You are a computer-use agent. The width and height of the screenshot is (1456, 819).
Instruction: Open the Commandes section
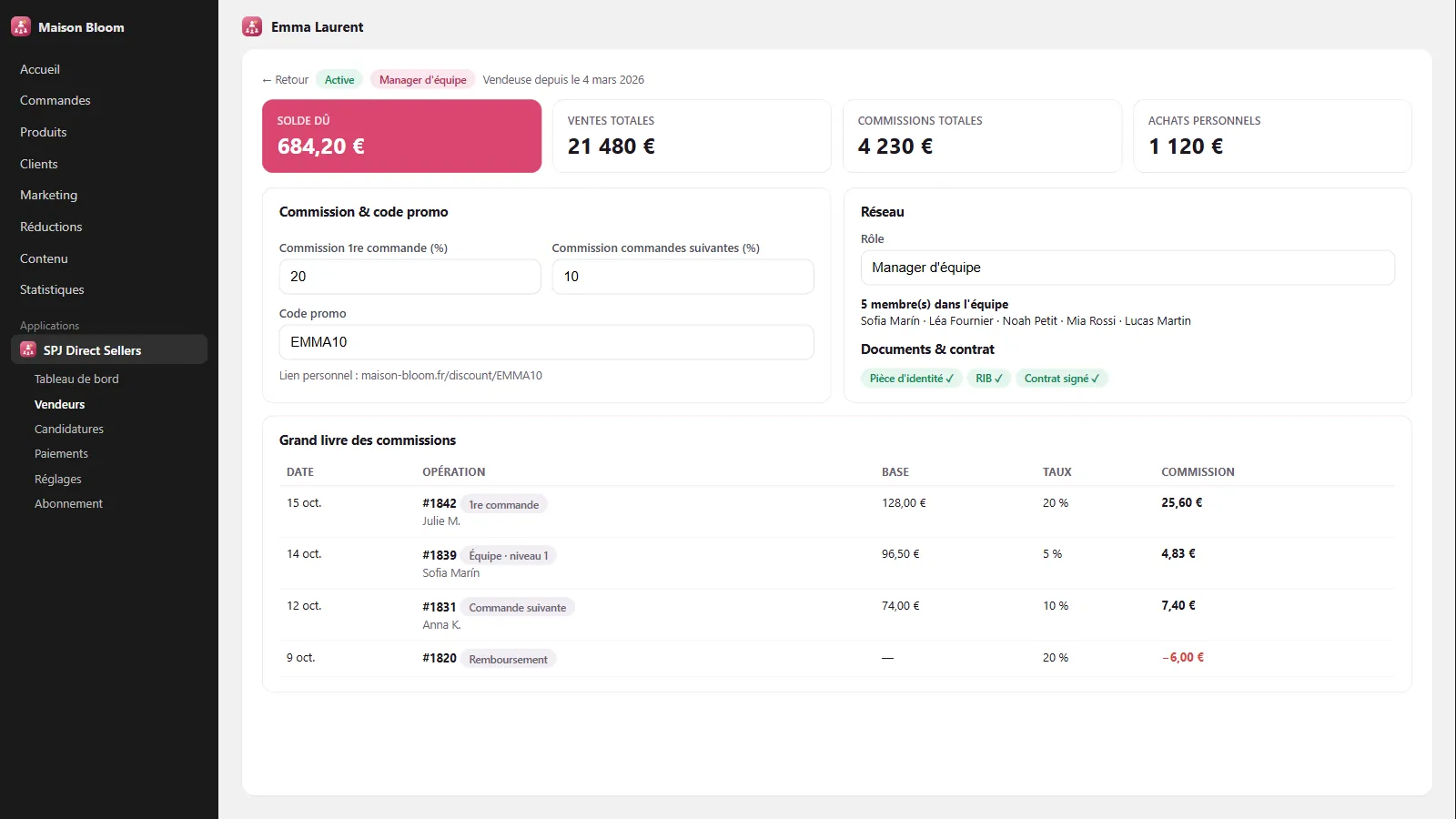56,100
